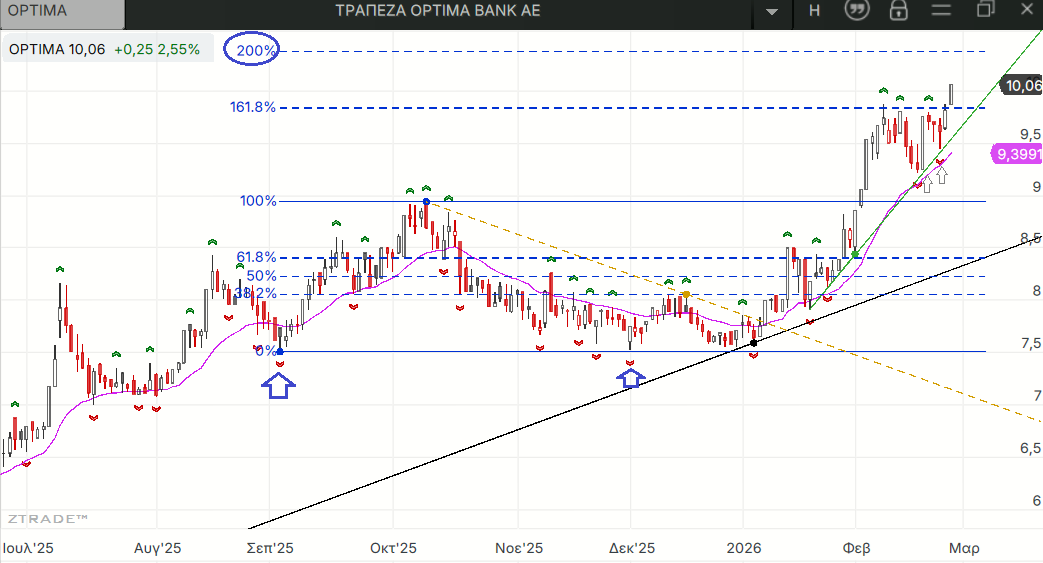Click the black 10,06 current price tag
The height and width of the screenshot is (563, 1043).
tap(1022, 86)
